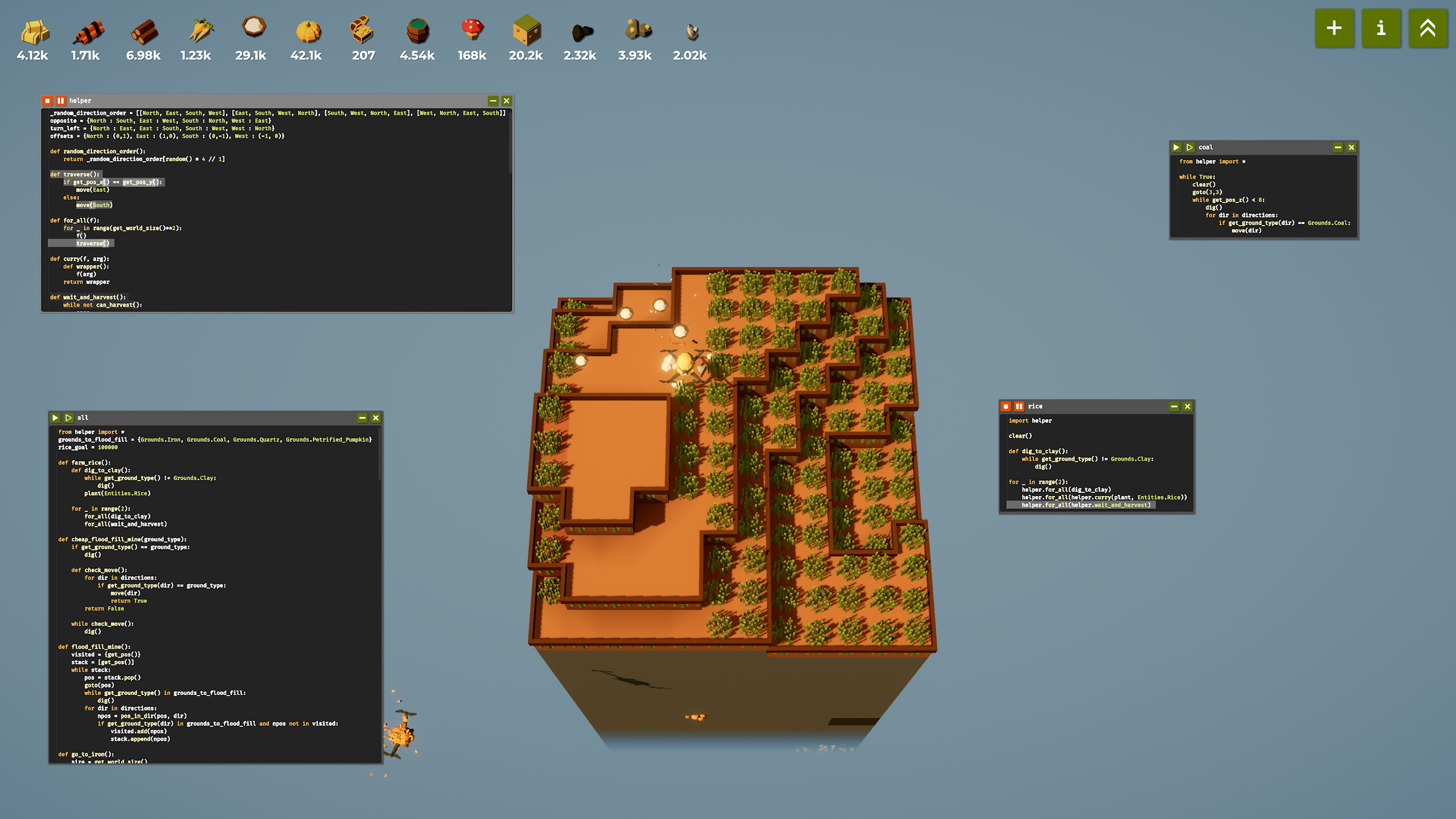Click the treasure chest inventory icon

362,30
